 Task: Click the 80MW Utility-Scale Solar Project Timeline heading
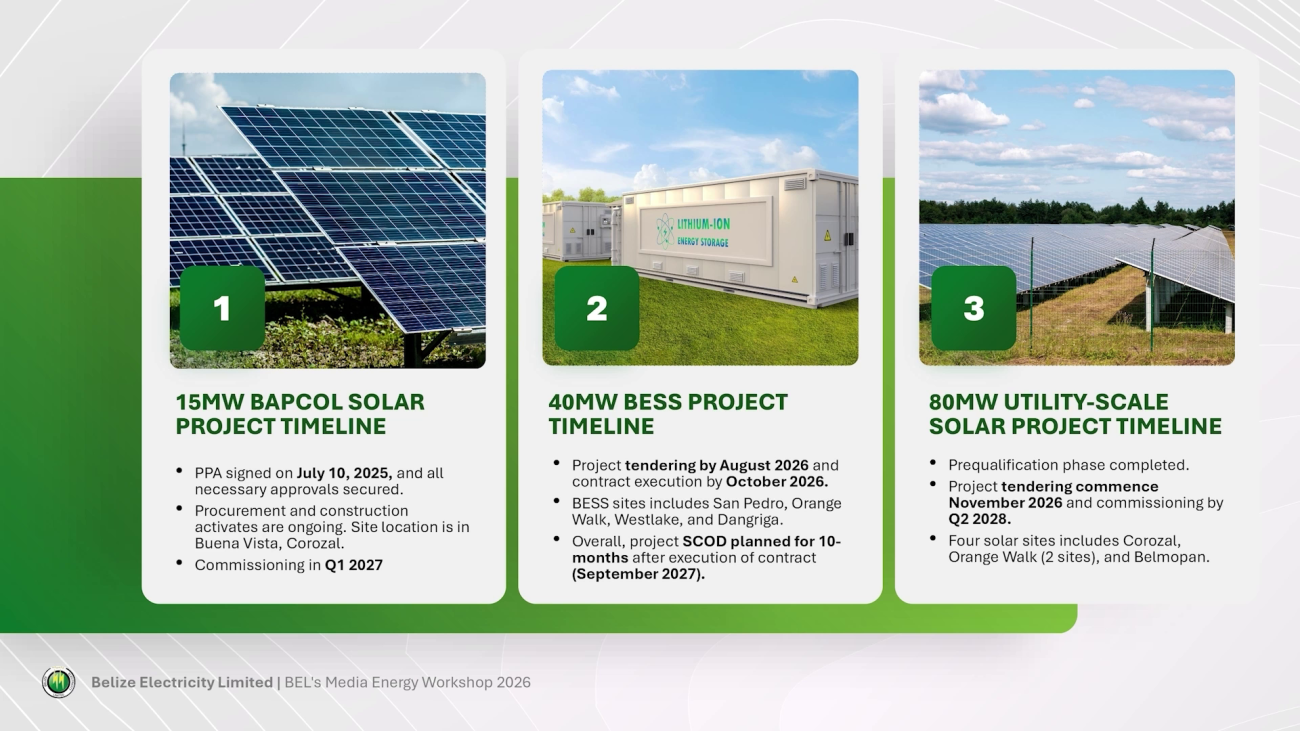pos(1075,414)
